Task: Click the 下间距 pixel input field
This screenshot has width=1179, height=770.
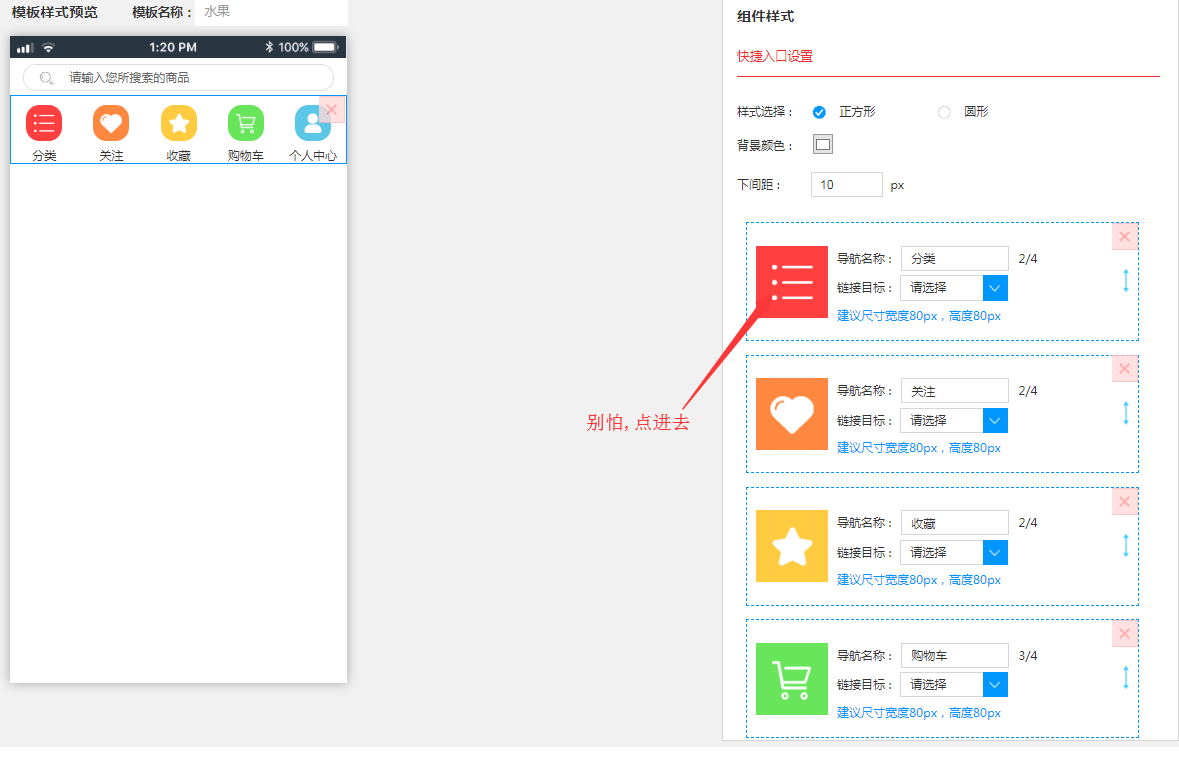Action: [x=846, y=185]
